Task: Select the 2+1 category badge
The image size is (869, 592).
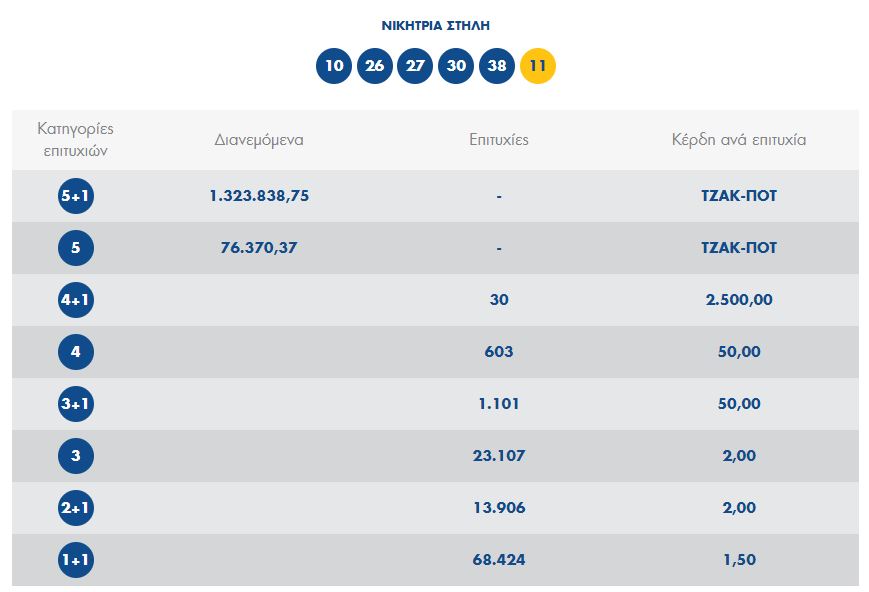Action: (x=76, y=508)
